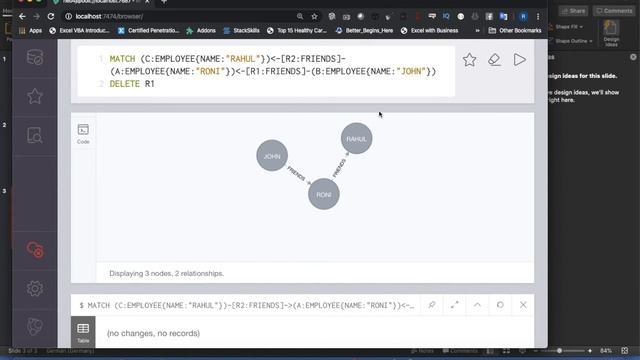Screen dimensions: 640x360
Task: Bookmark this page with star icon
Action: [314, 16]
